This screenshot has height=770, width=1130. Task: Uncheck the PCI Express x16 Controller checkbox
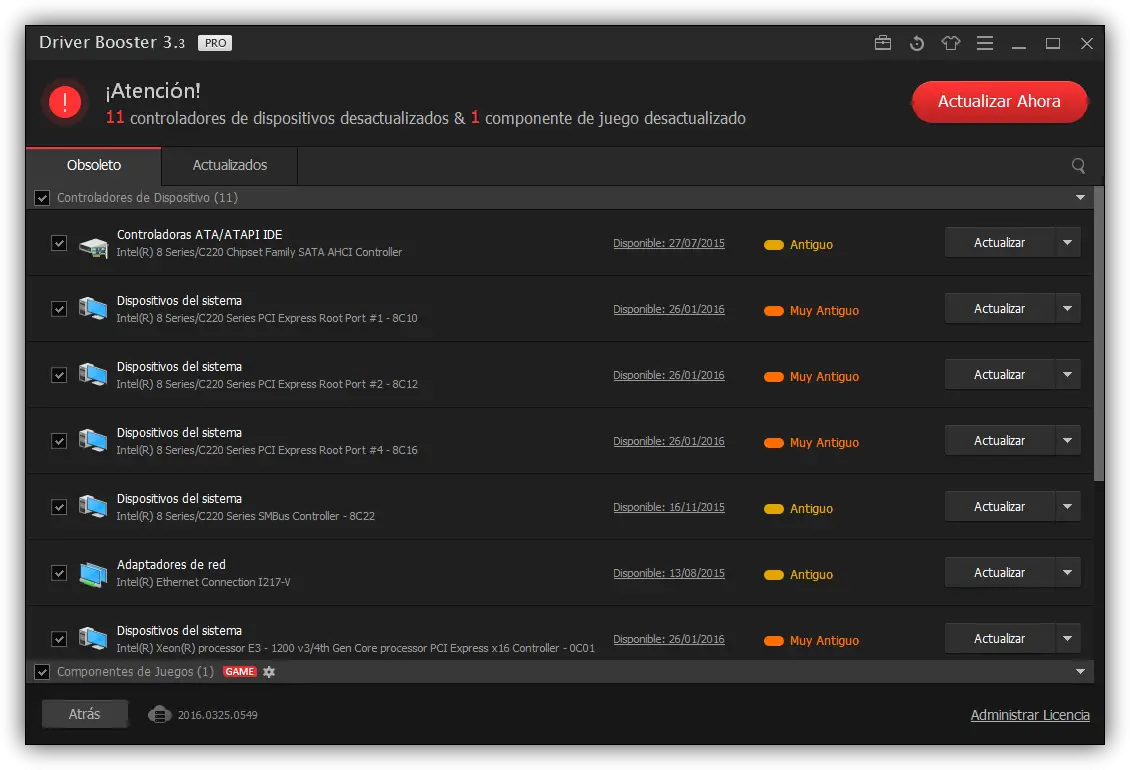coord(59,639)
